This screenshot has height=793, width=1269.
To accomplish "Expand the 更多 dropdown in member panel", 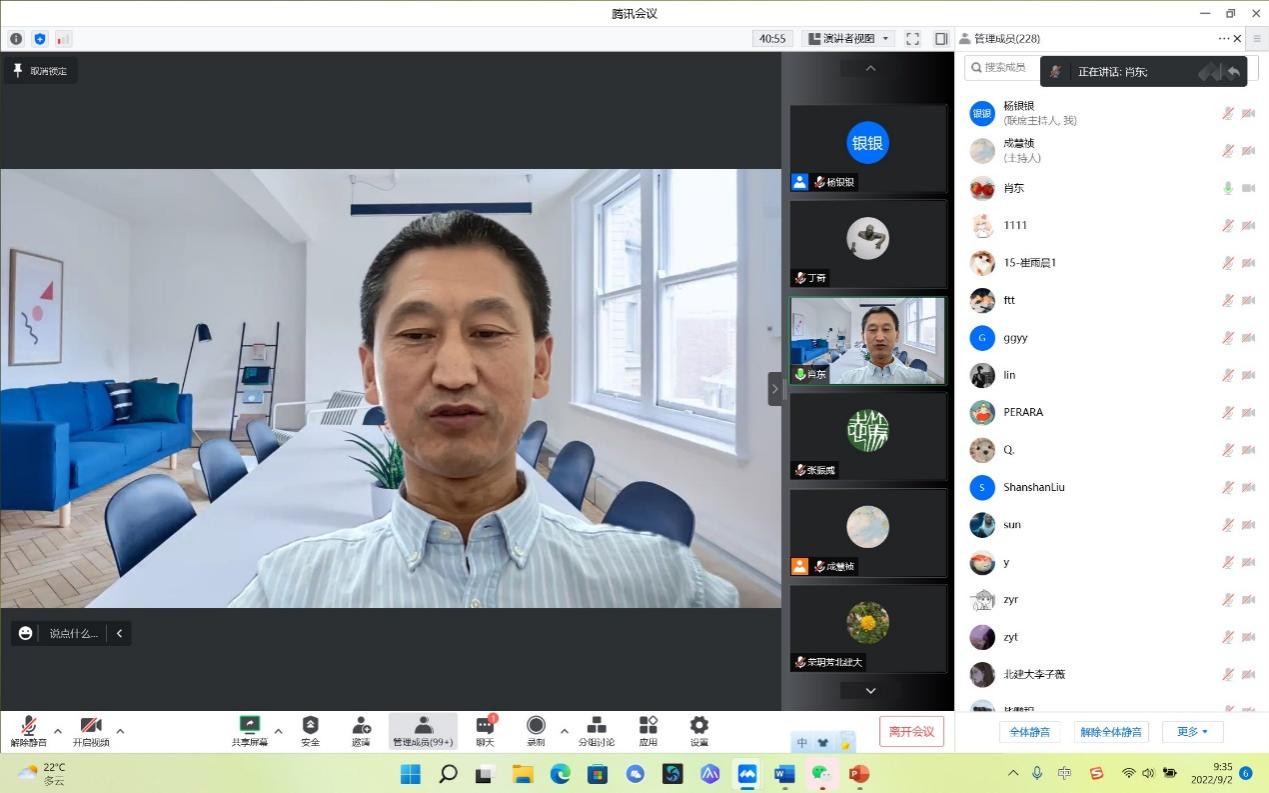I will click(1192, 732).
